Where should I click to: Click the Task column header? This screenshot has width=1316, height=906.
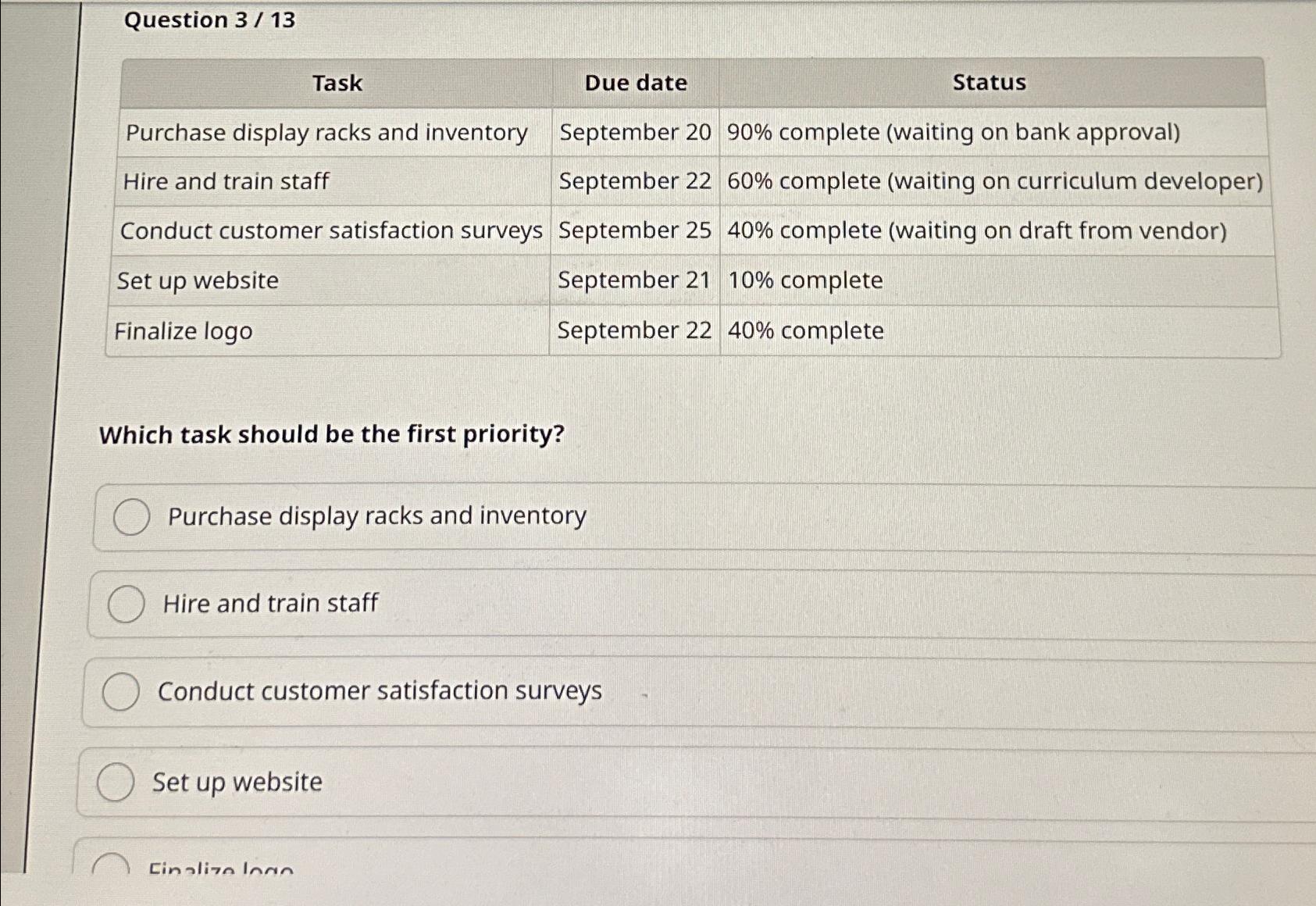pyautogui.click(x=336, y=84)
